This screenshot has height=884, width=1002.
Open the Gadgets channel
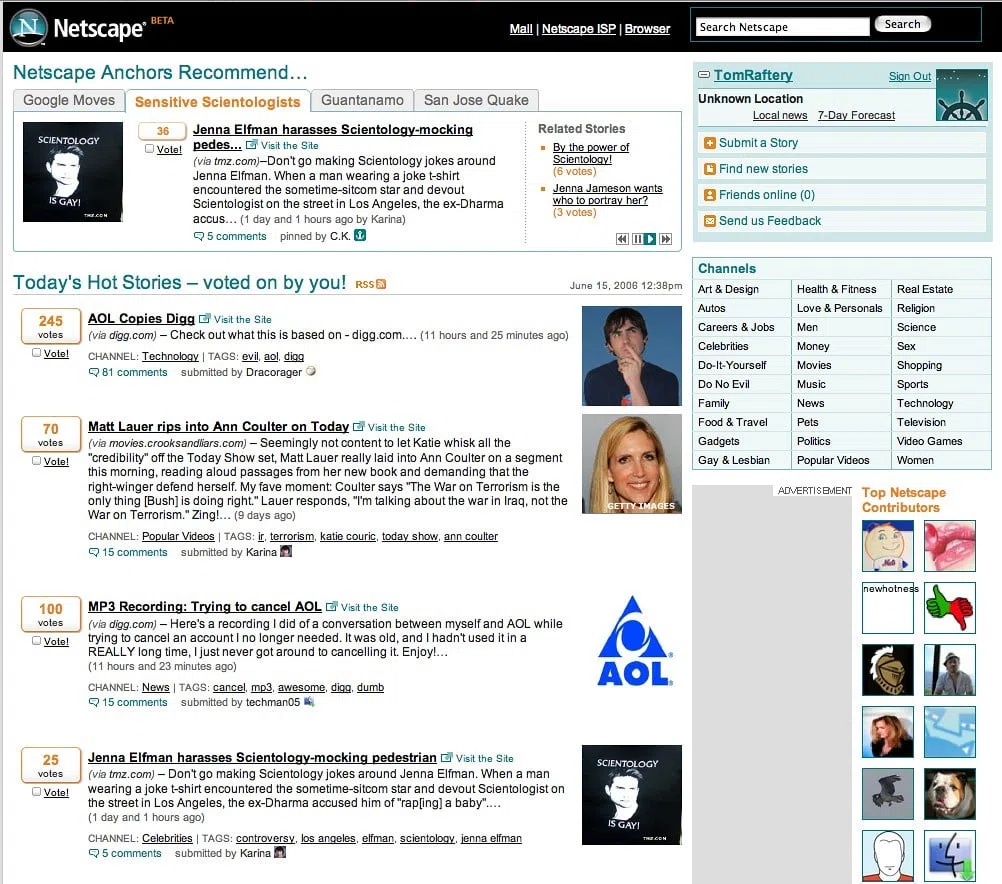(718, 441)
